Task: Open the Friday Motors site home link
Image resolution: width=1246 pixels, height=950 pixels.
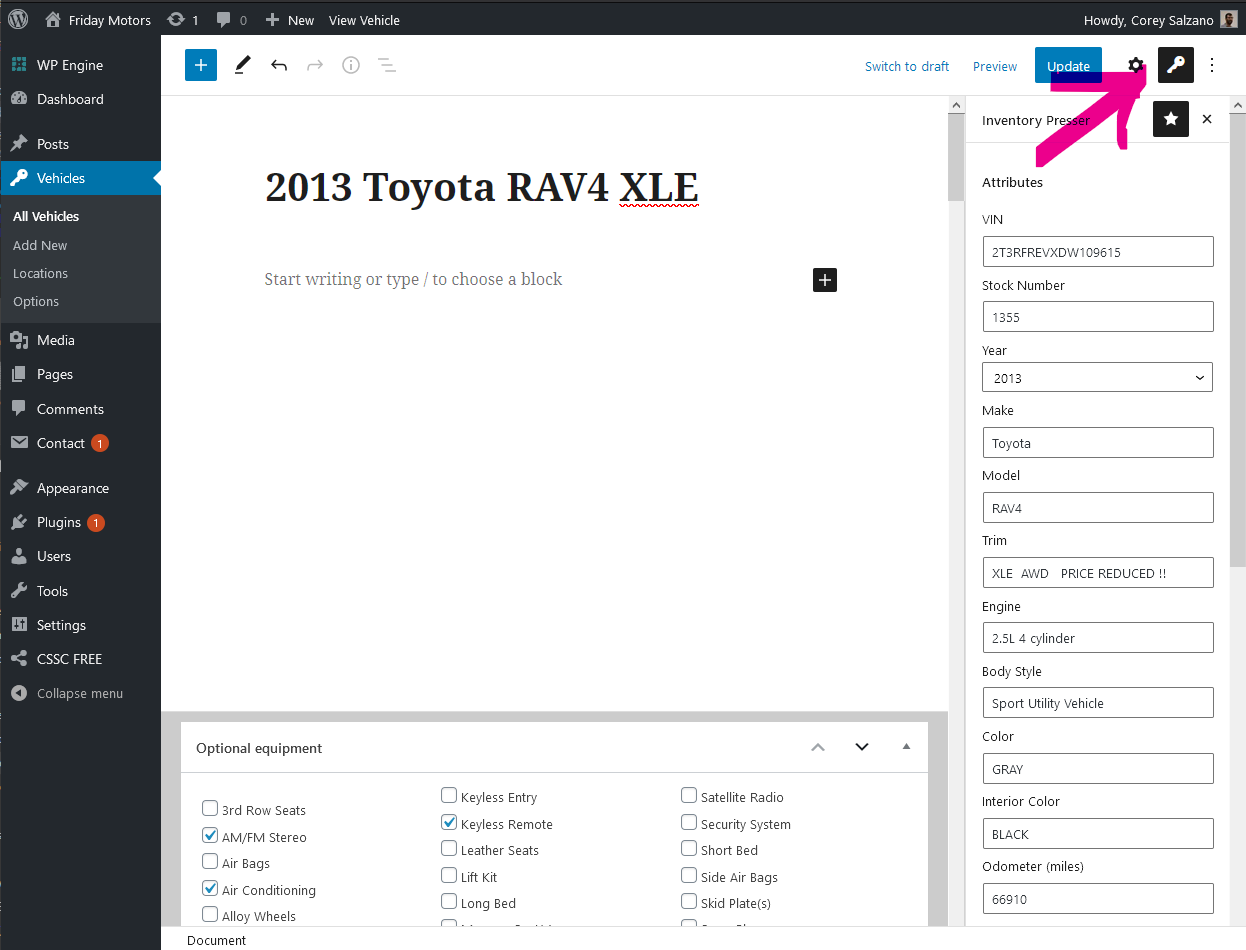Action: 98,20
